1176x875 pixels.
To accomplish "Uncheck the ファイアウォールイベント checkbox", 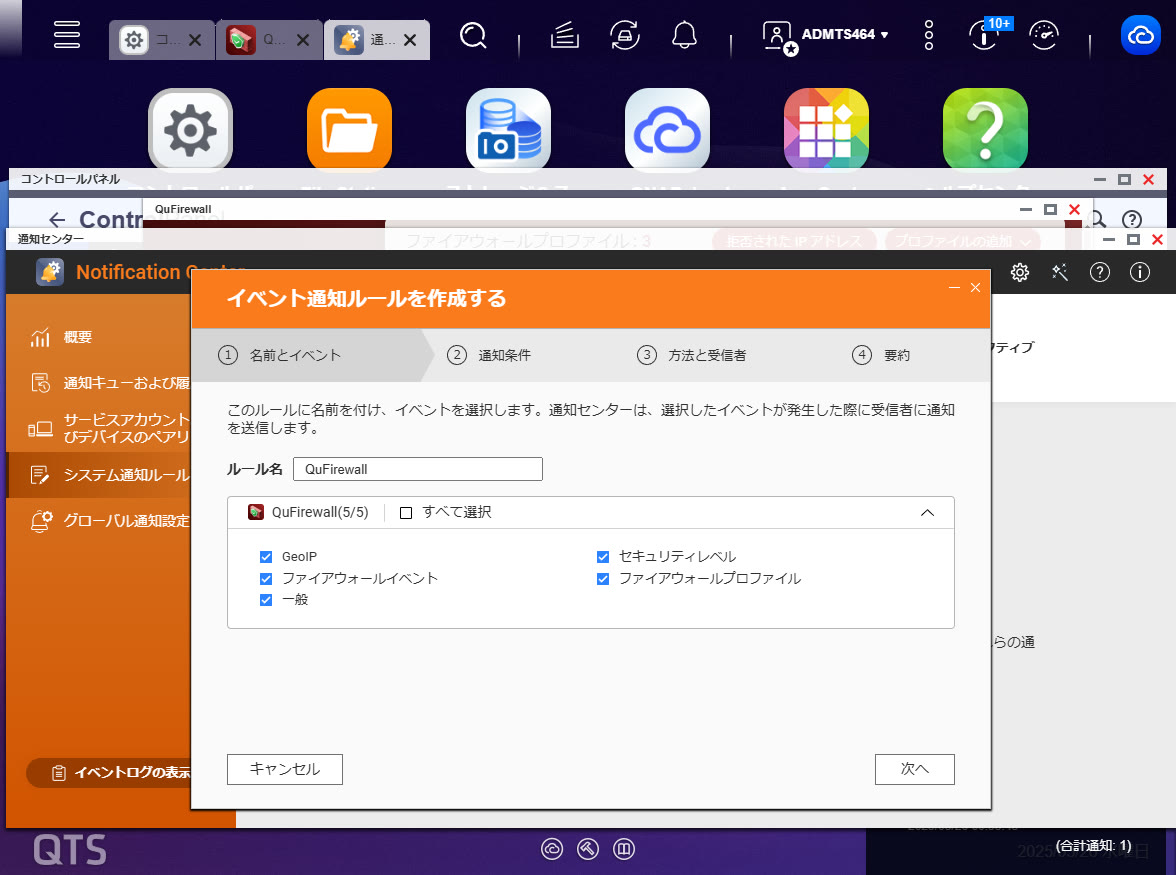I will pyautogui.click(x=266, y=579).
